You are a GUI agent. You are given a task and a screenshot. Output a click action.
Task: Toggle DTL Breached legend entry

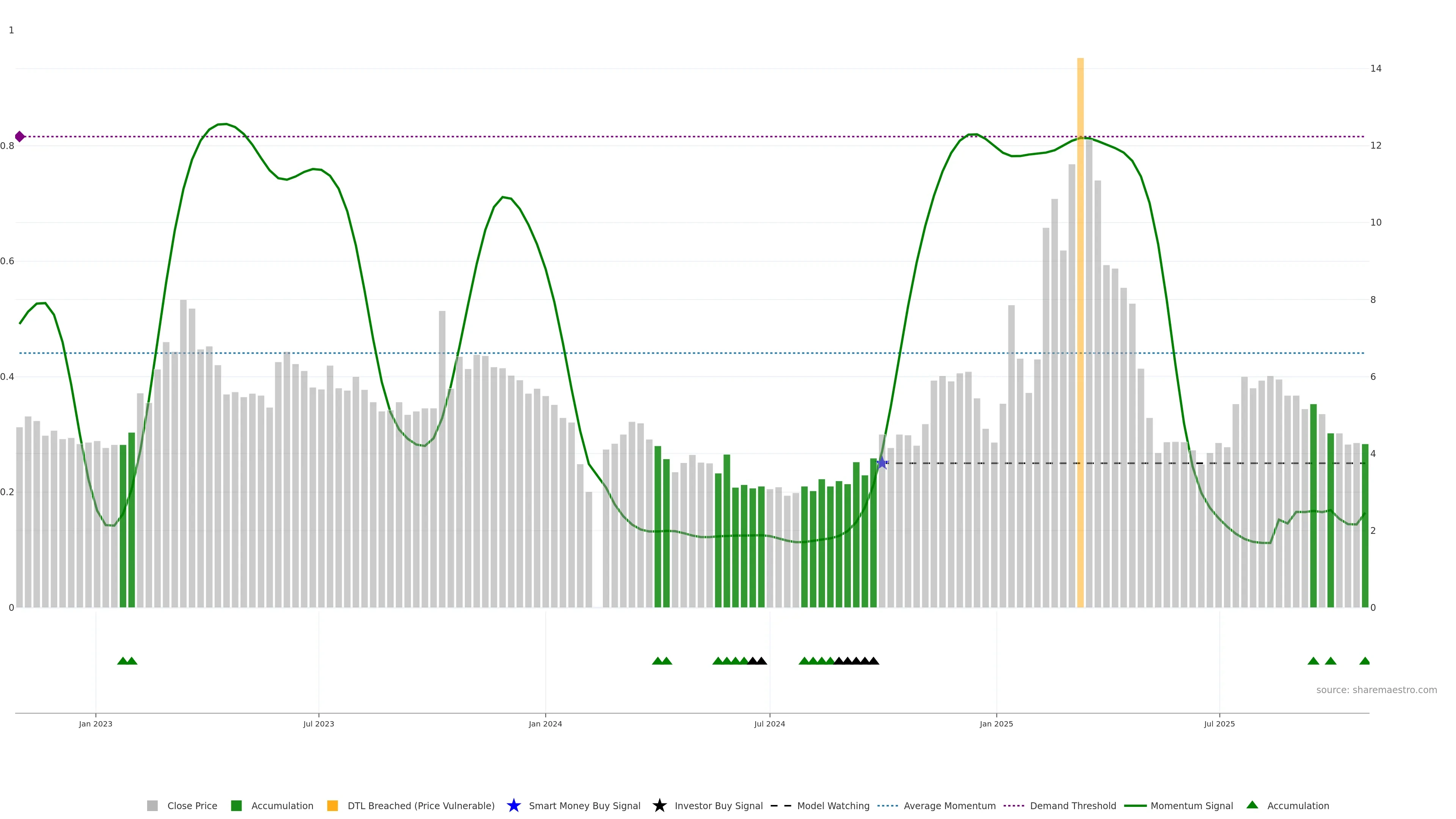(x=420, y=805)
